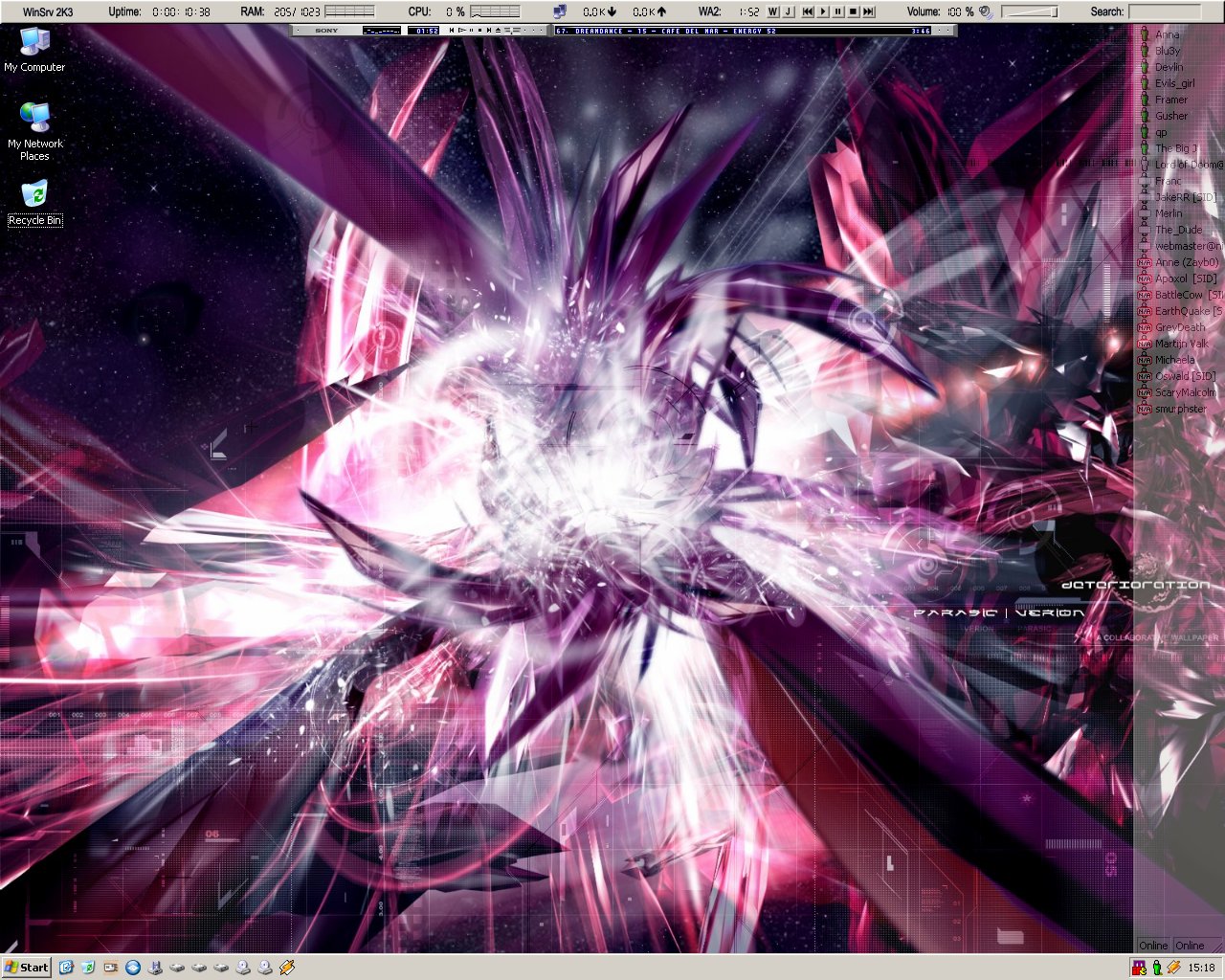Select contact ScaryMalcolm
Screen dimensions: 1225x980
coord(1185,392)
